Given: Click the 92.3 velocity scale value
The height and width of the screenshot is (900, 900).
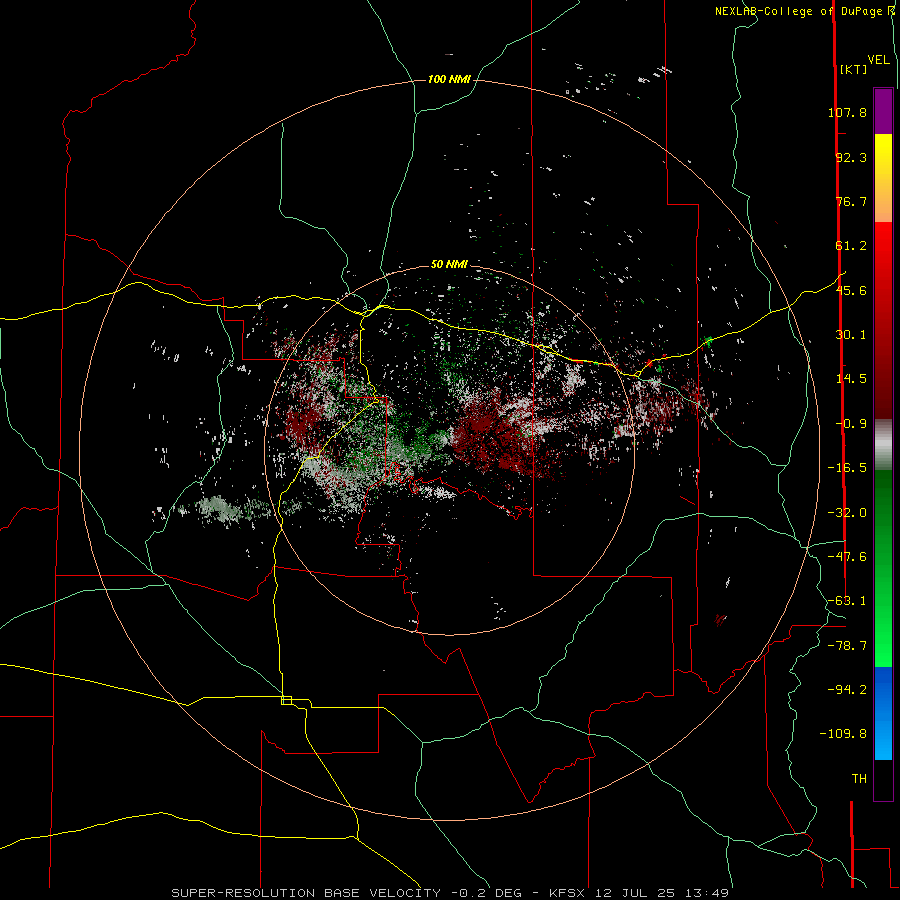Looking at the screenshot, I should coord(851,157).
